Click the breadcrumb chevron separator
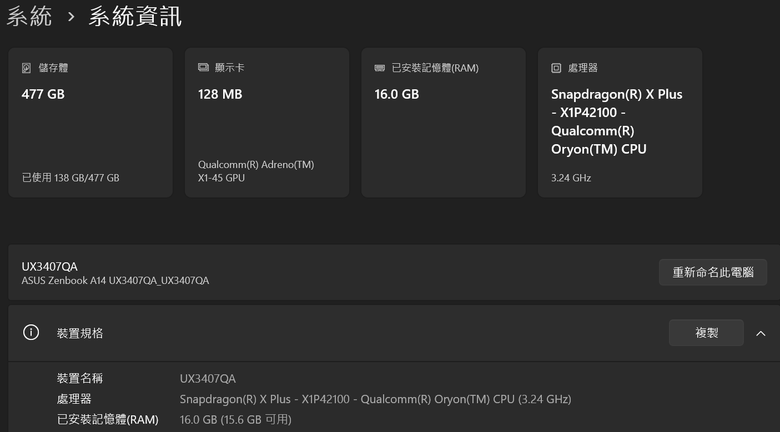The width and height of the screenshot is (780, 432). tap(71, 17)
